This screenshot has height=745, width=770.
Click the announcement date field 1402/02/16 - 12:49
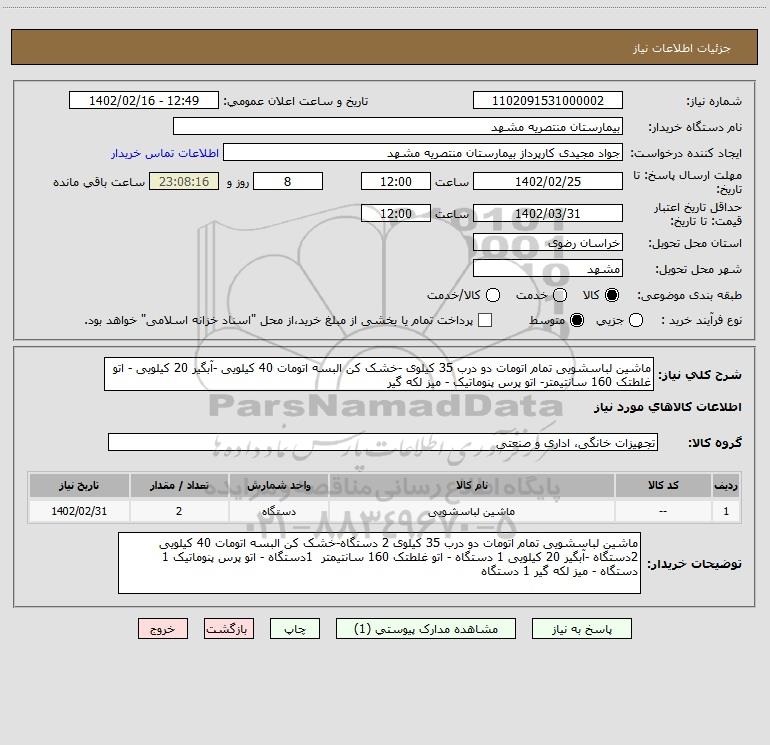click(144, 101)
